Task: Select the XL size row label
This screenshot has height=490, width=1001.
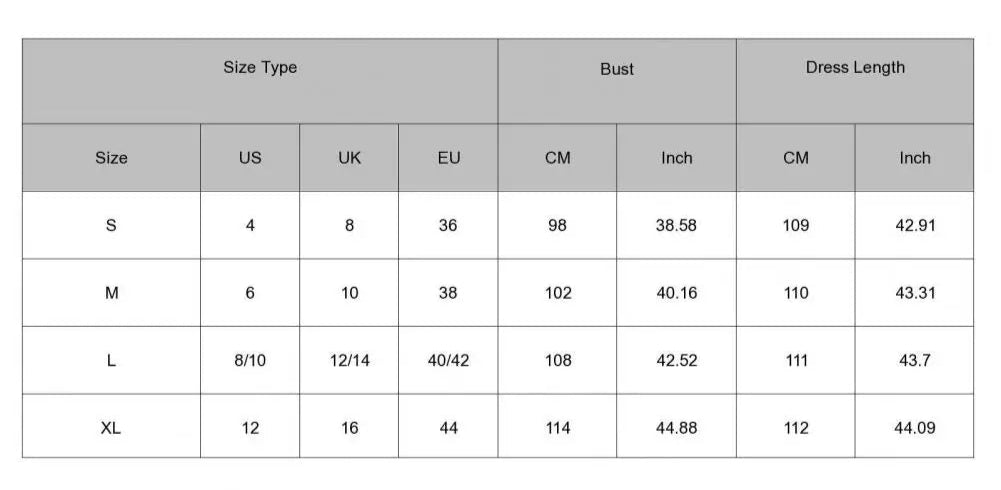Action: [111, 428]
